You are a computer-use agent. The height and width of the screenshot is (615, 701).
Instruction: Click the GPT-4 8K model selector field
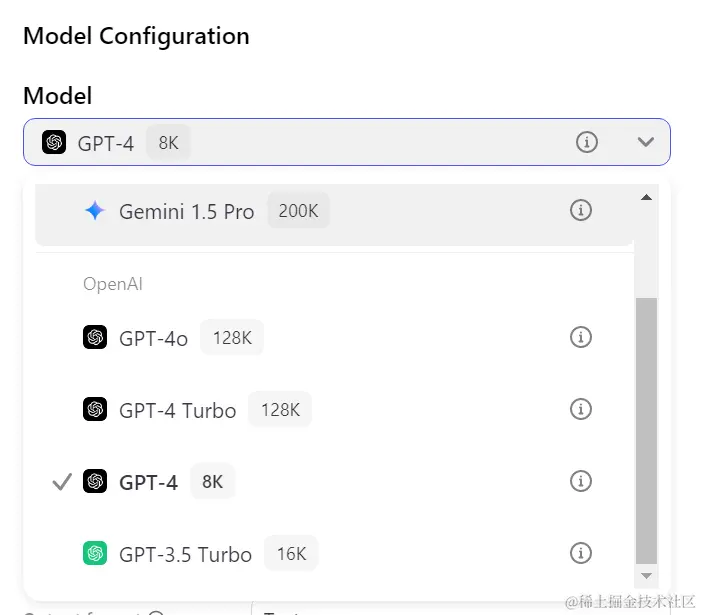347,142
